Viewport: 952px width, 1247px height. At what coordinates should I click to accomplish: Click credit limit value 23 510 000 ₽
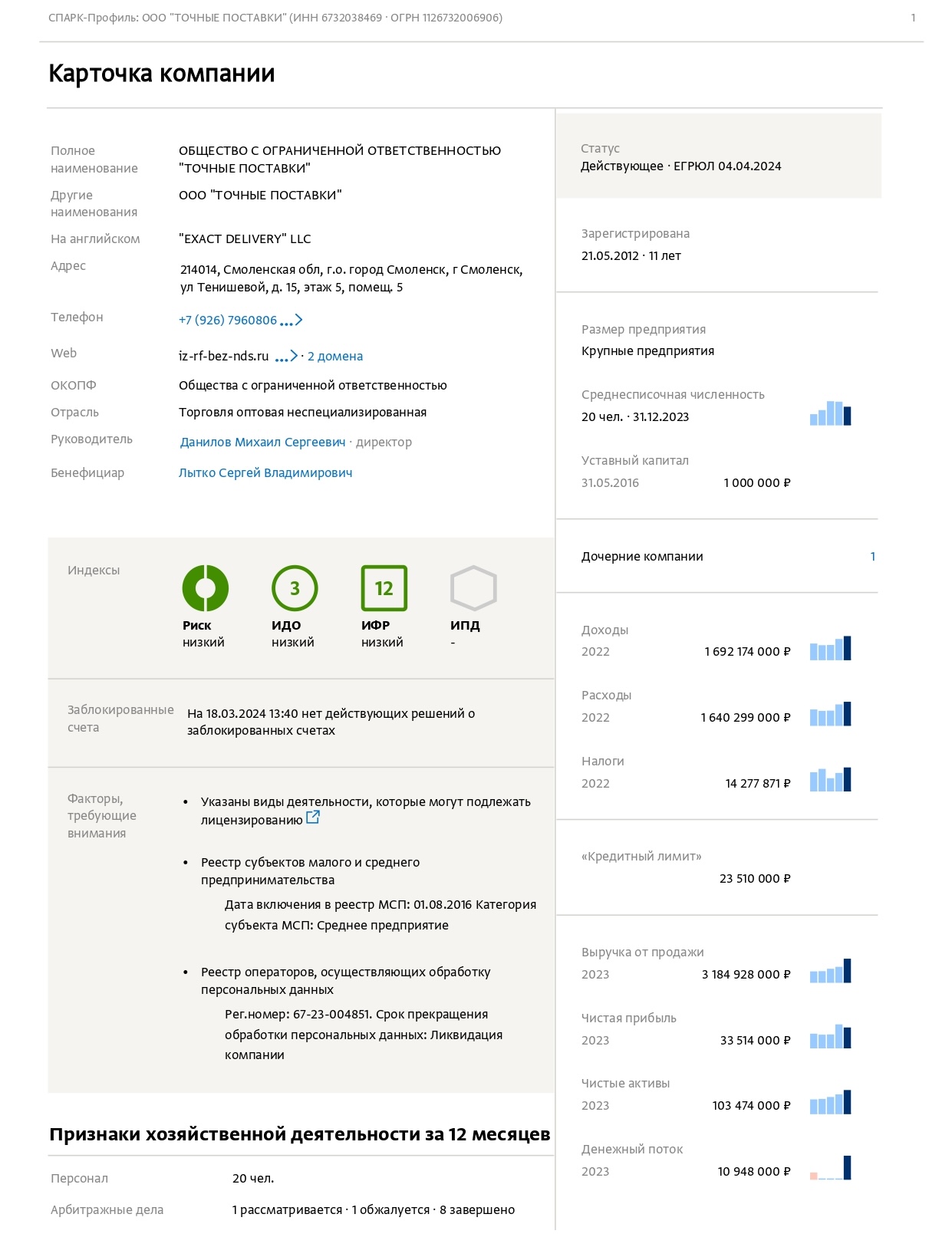coord(755,879)
